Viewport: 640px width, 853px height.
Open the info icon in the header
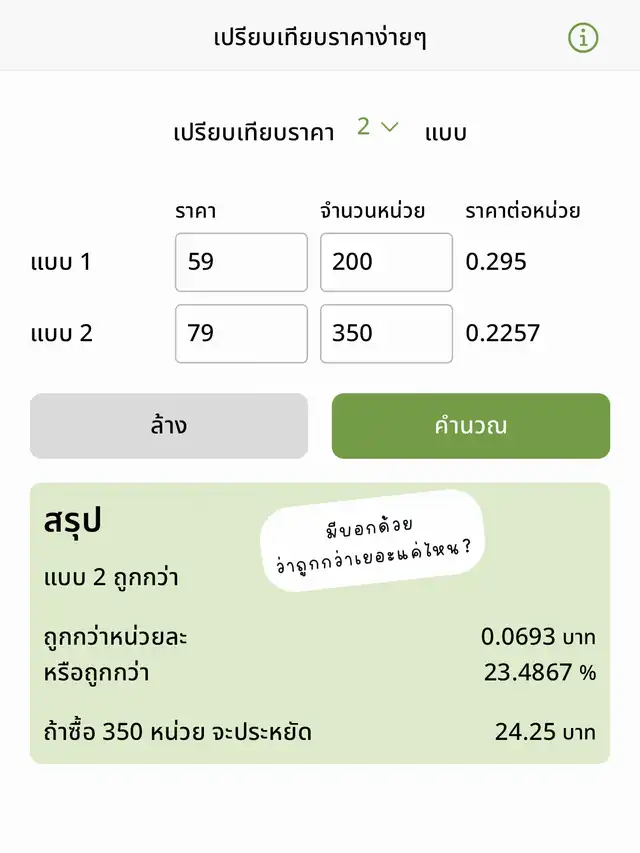point(583,38)
